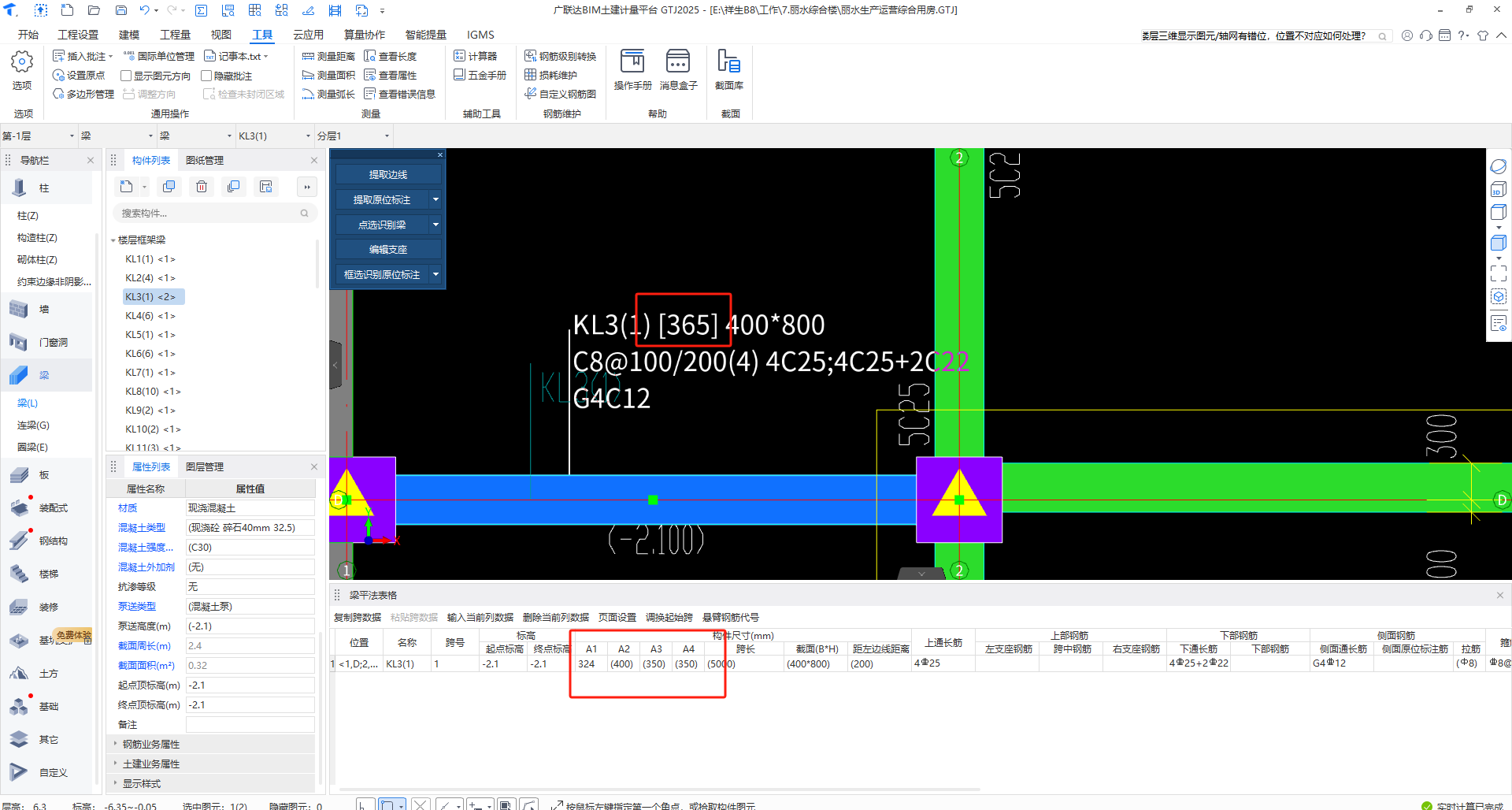The image size is (1512, 810).
Task: Open the 截面库 section library icon
Action: click(728, 61)
